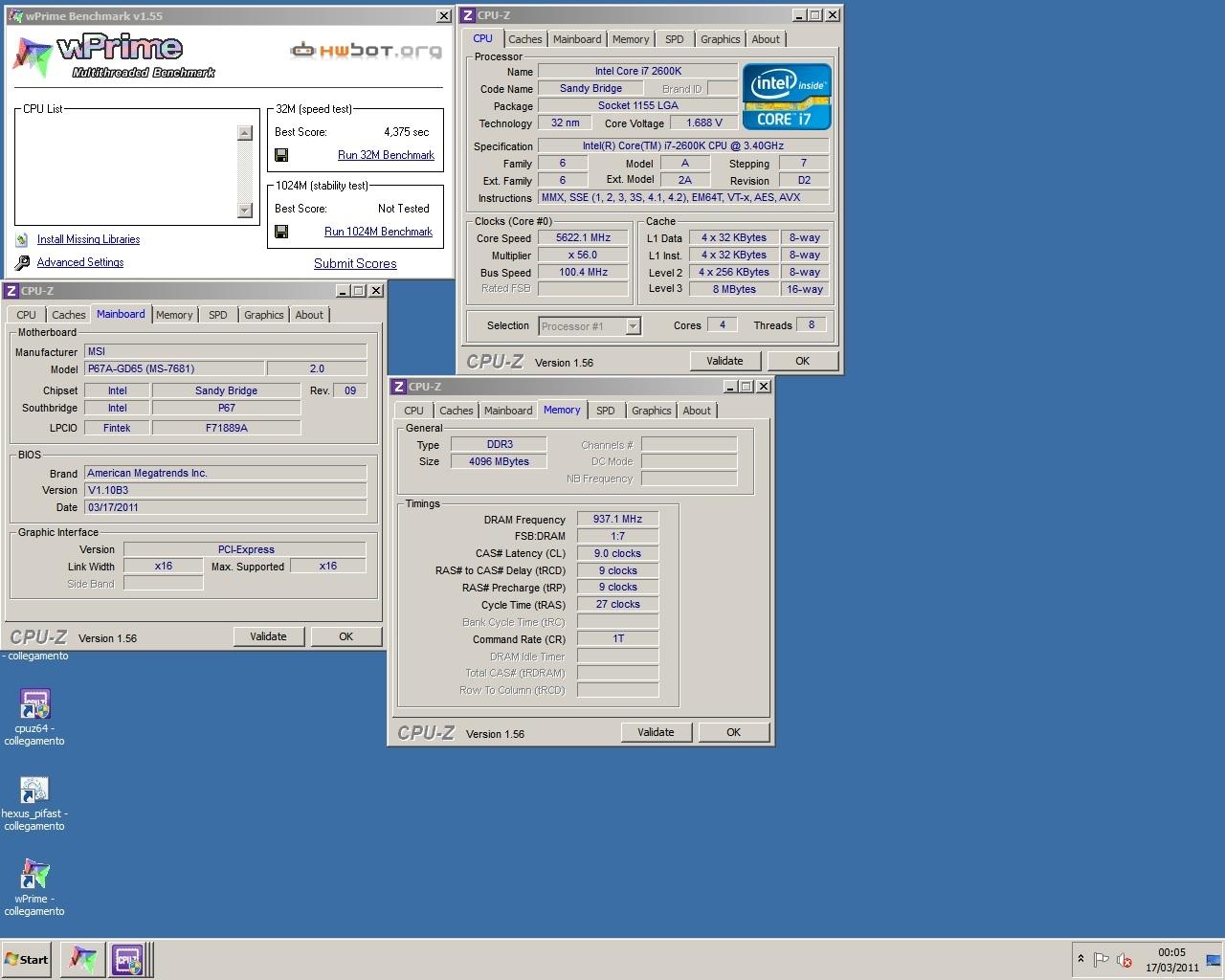Switch to CPU tab in Mainboard CPU-Z window
Viewport: 1225px width, 980px height.
(x=26, y=315)
